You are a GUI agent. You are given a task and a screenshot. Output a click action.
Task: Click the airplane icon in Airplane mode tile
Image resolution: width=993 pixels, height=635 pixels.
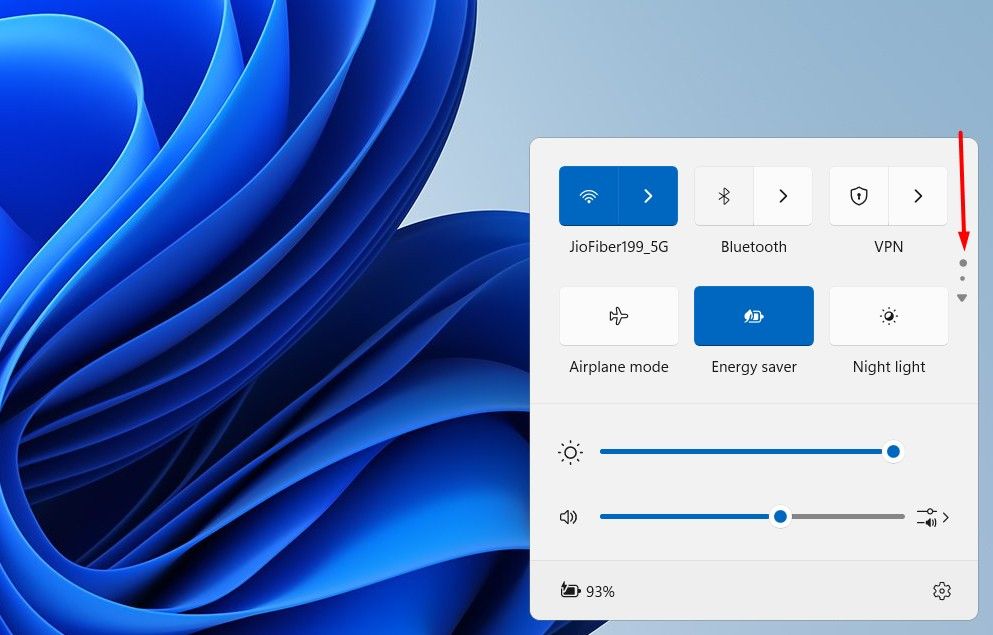tap(618, 316)
